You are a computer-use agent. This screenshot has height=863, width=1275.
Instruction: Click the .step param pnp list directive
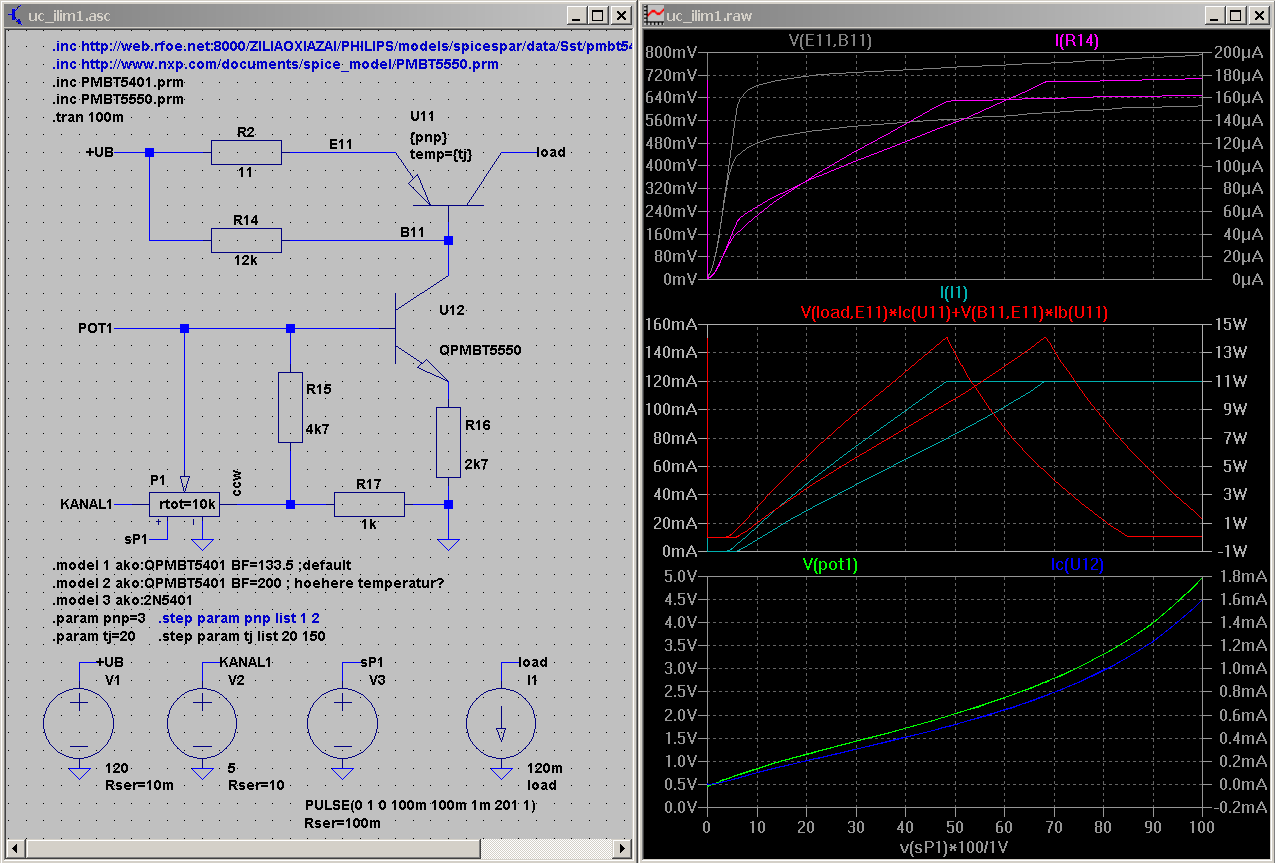coord(238,619)
